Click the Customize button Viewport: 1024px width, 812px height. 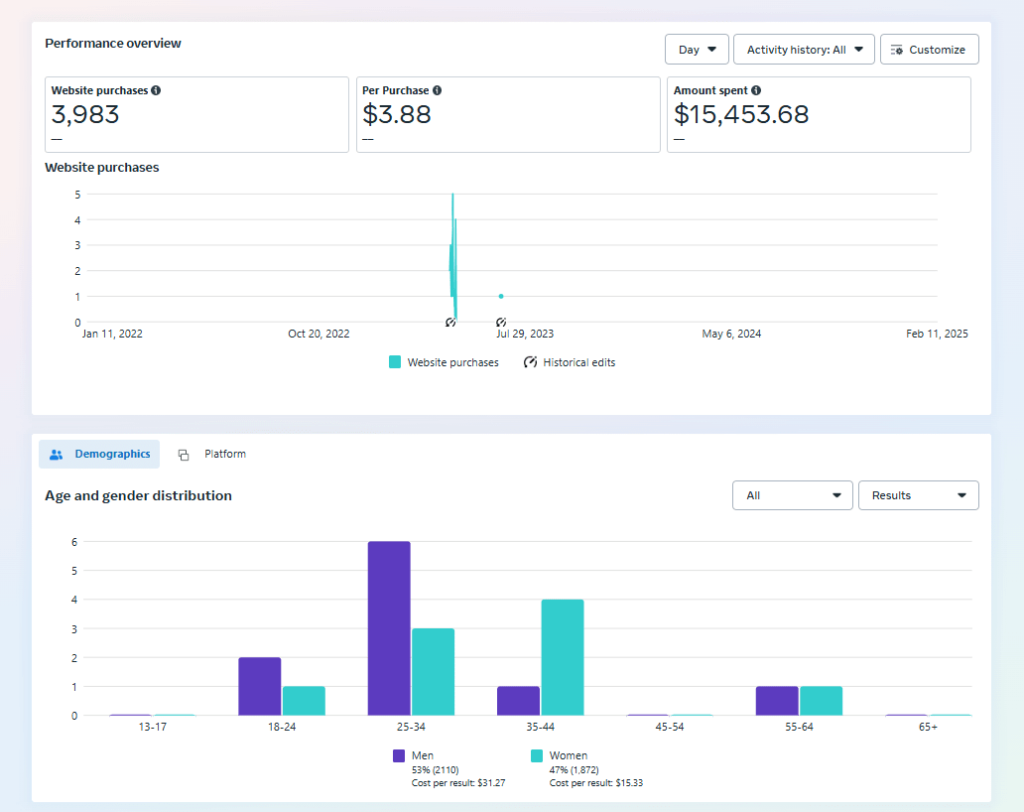(x=928, y=50)
